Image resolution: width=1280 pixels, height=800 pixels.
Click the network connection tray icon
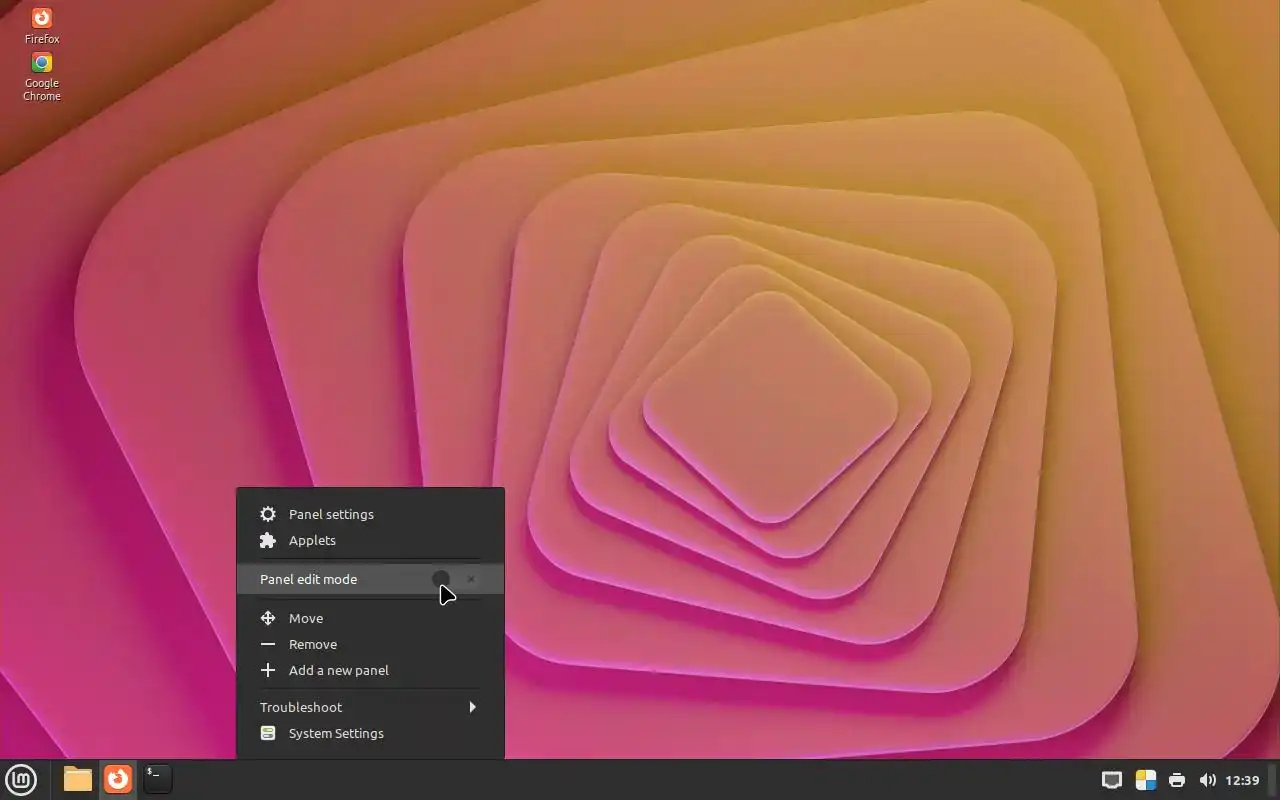point(1112,780)
